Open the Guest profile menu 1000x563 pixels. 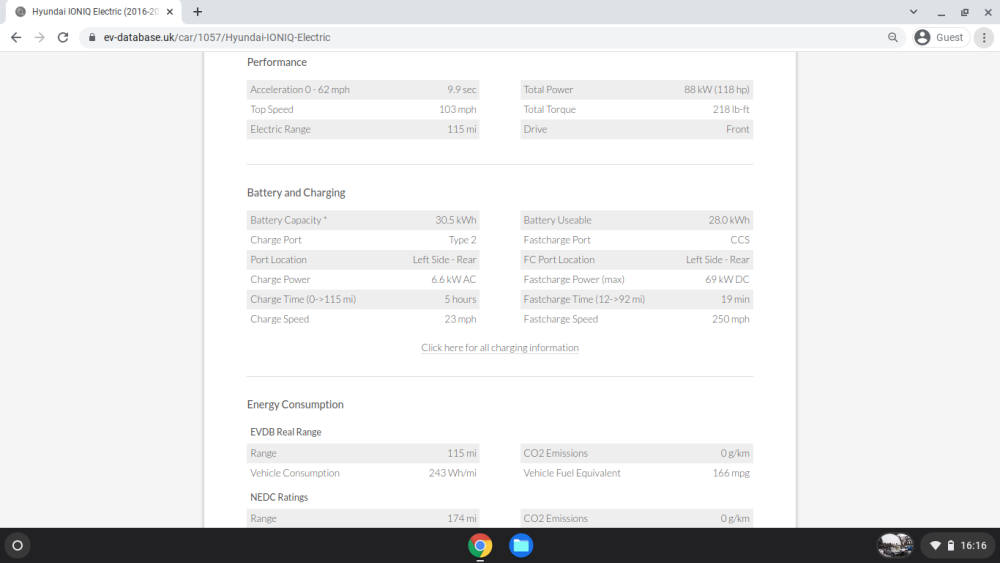(x=941, y=38)
